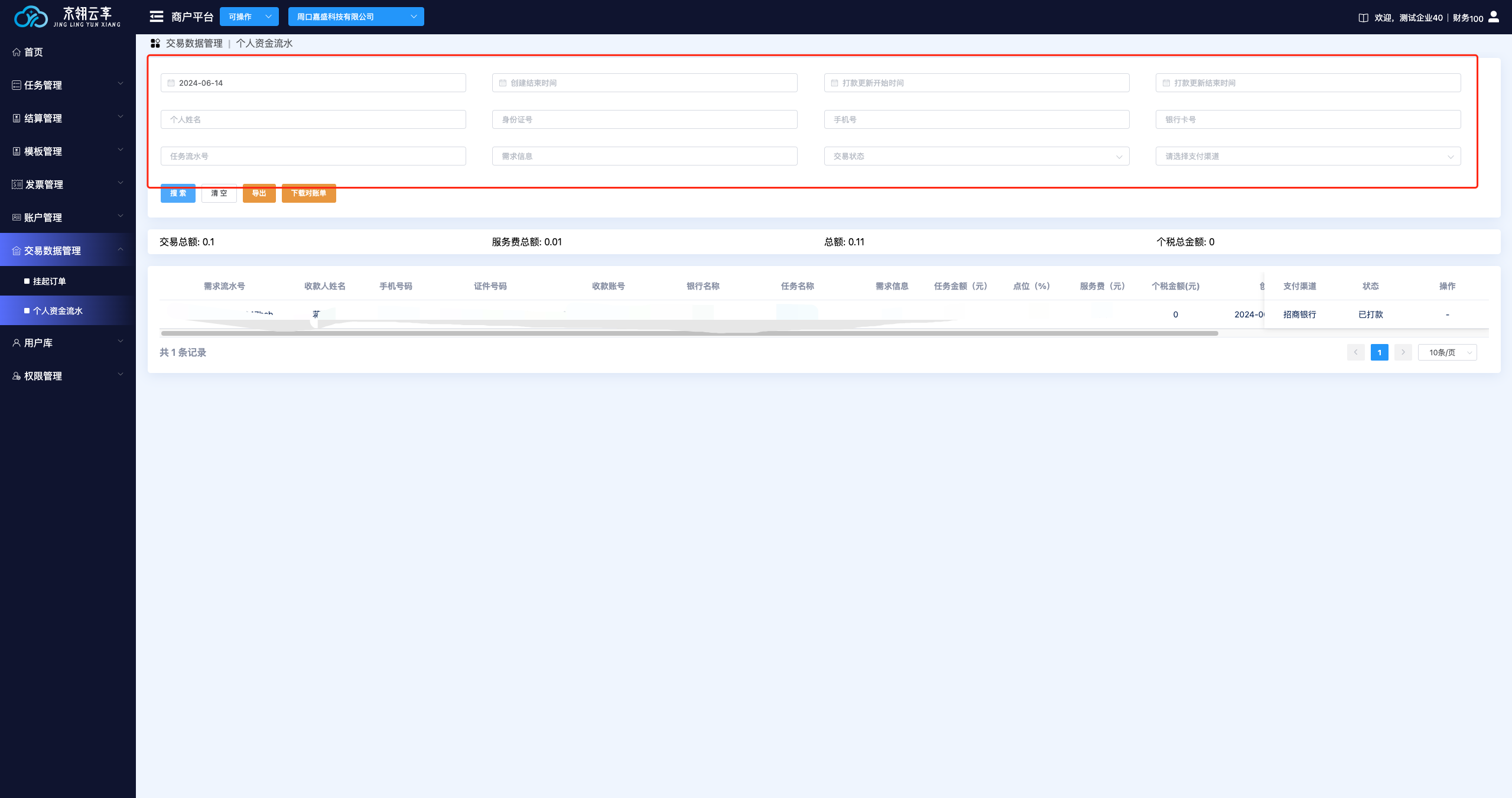This screenshot has height=798, width=1512.
Task: Click calendar icon in 2024-06-14 date field
Action: click(x=171, y=83)
